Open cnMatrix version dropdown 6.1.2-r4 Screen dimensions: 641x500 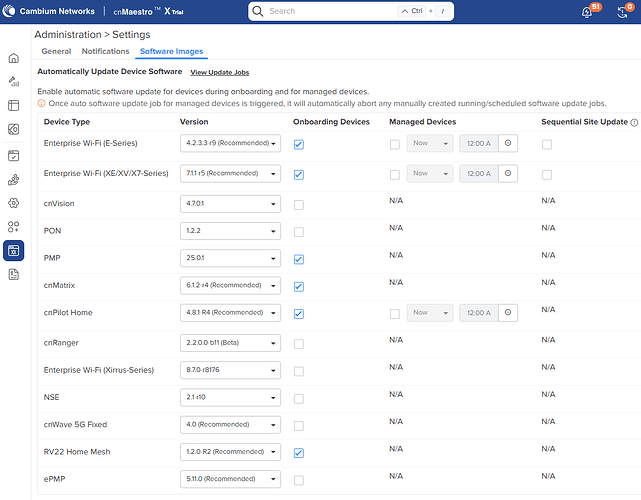230,285
